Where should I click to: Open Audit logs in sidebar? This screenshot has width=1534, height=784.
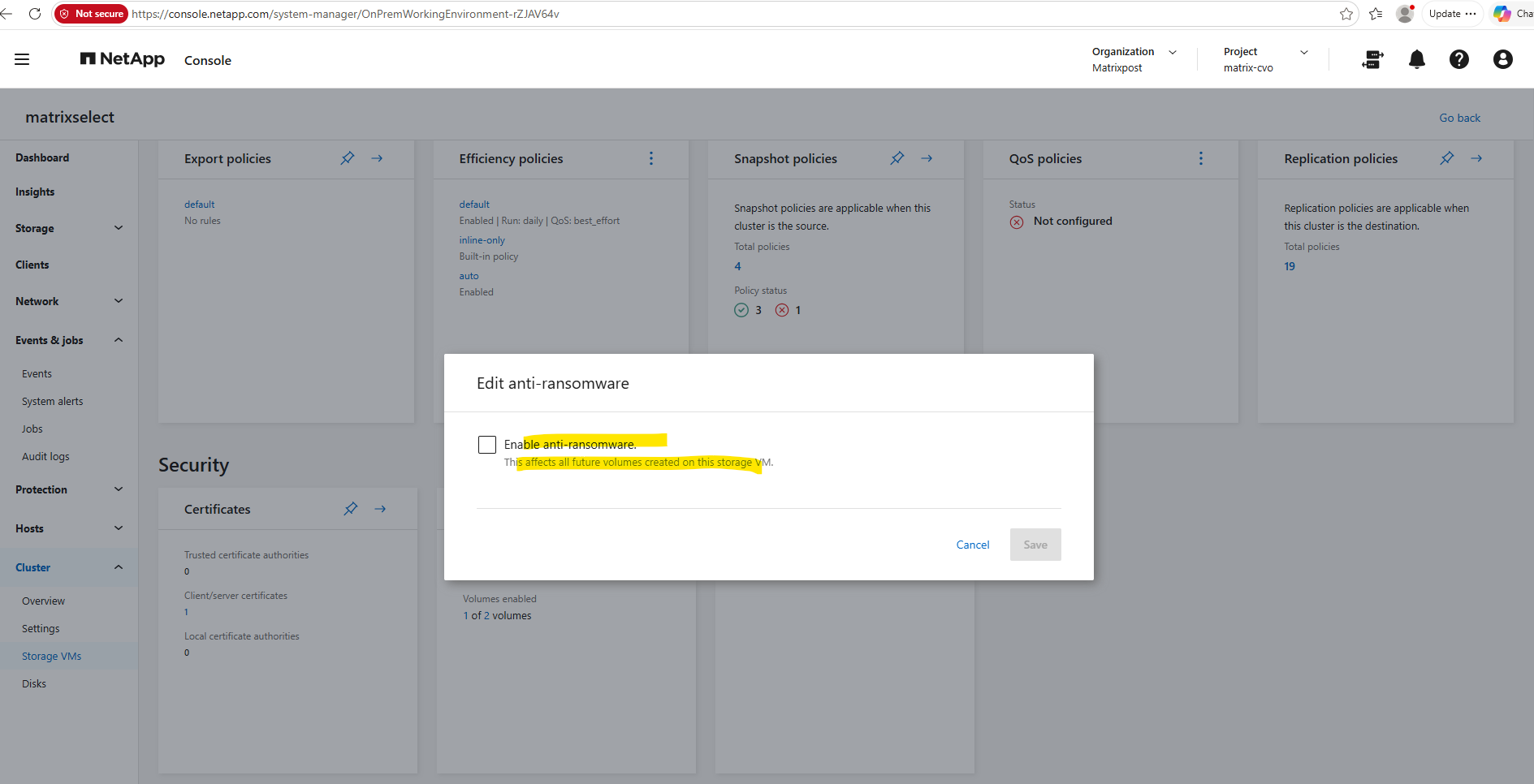(x=45, y=456)
